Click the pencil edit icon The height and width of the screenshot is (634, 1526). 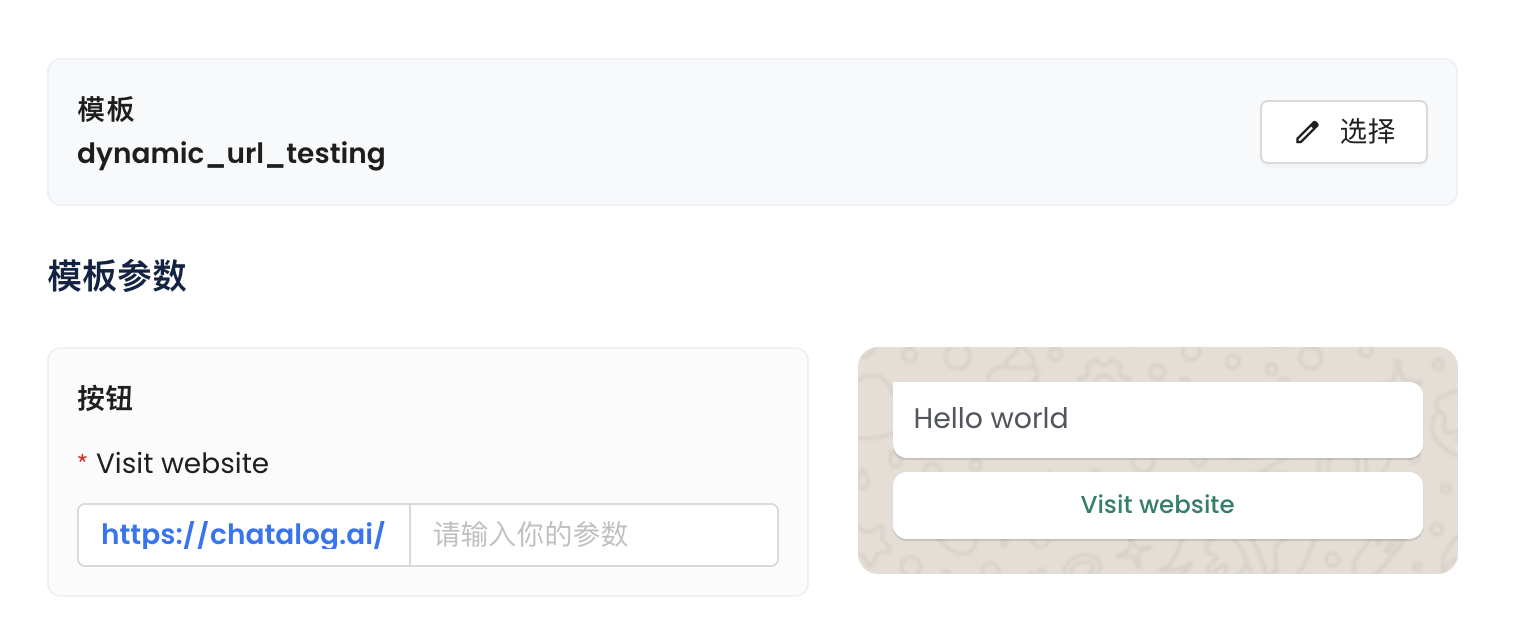(1307, 132)
